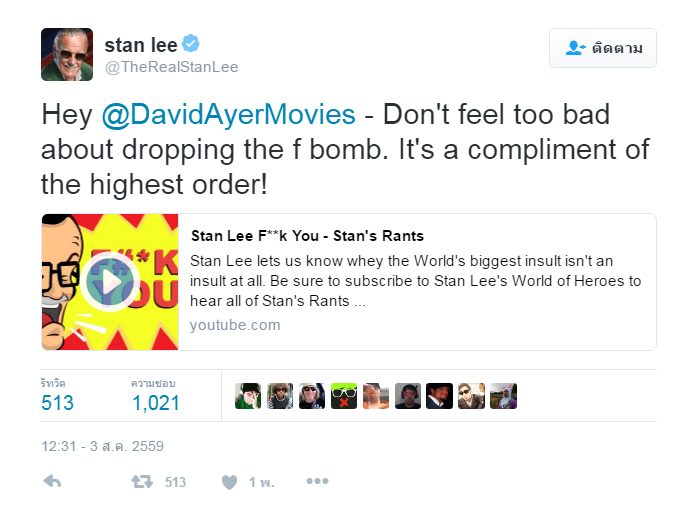Open the @DavidAyerMovies mention link
The width and height of the screenshot is (698, 508).
point(228,115)
